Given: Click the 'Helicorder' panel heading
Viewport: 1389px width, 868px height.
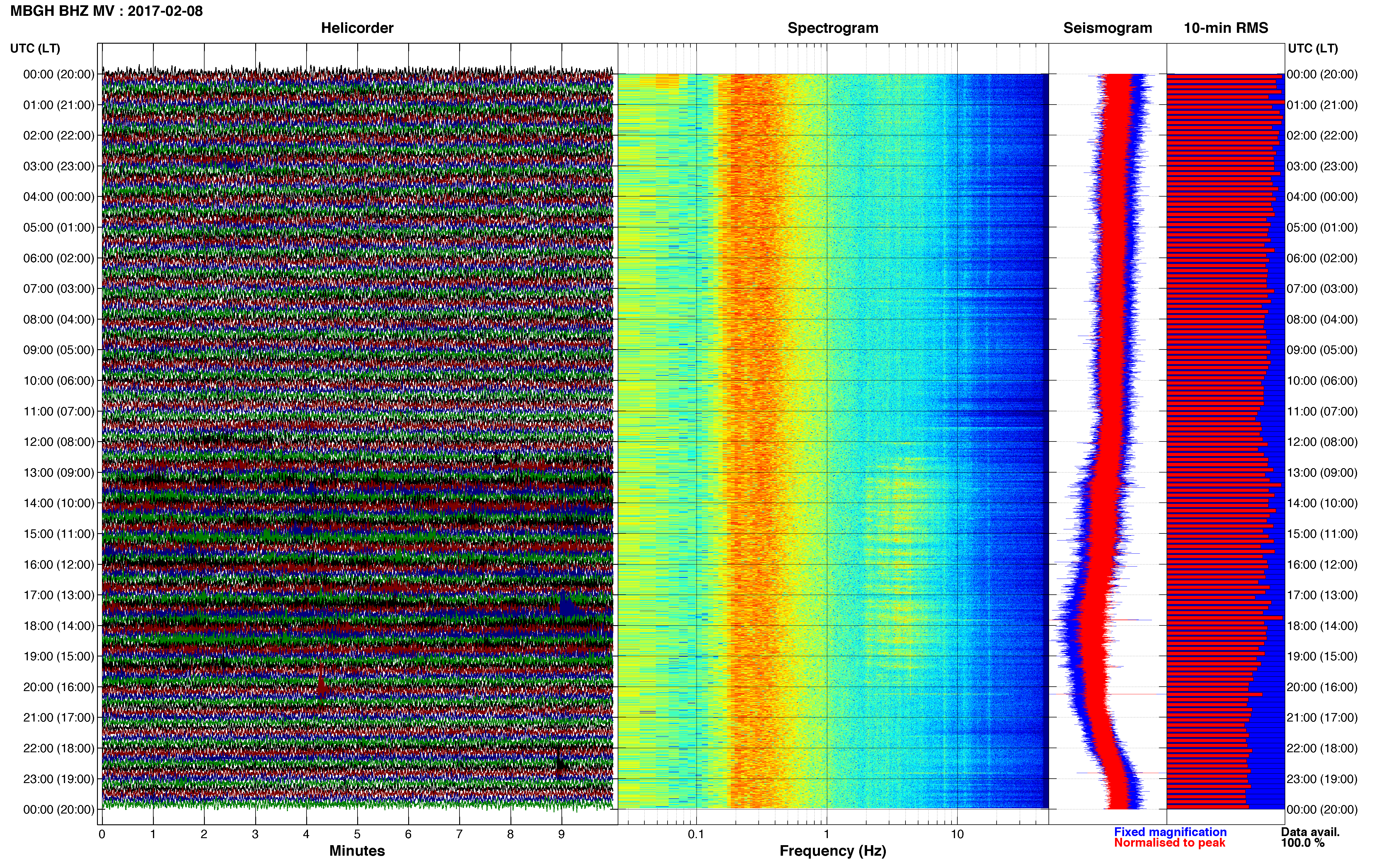Looking at the screenshot, I should click(x=357, y=28).
